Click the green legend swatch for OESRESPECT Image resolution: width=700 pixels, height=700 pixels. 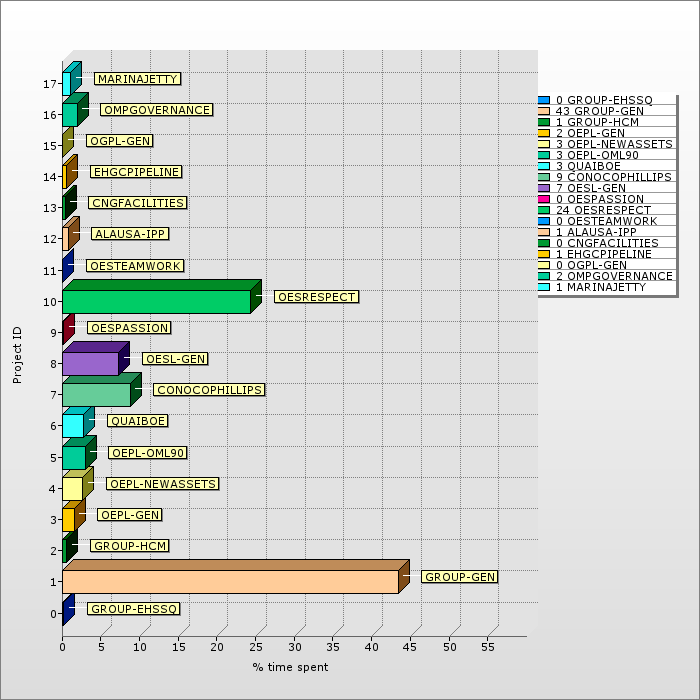(x=544, y=210)
